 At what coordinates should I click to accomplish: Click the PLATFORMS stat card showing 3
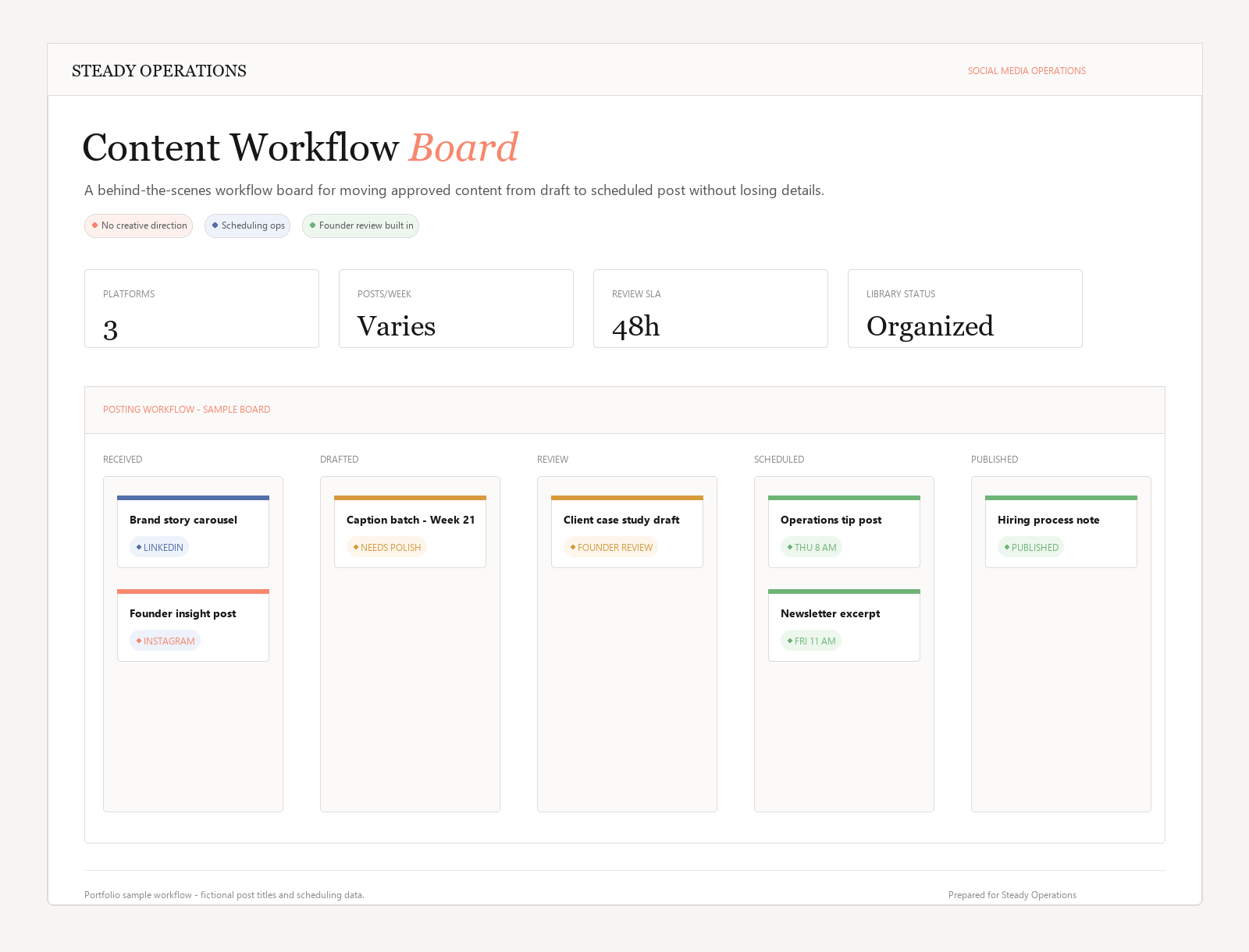[x=201, y=308]
